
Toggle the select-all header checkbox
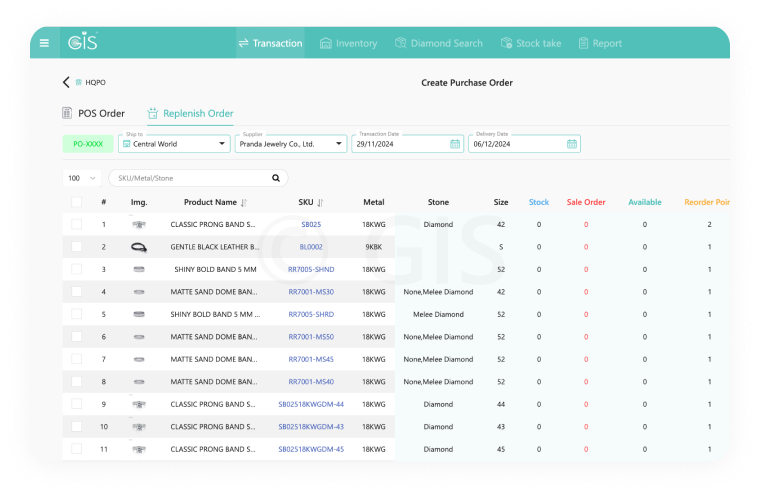click(x=77, y=202)
